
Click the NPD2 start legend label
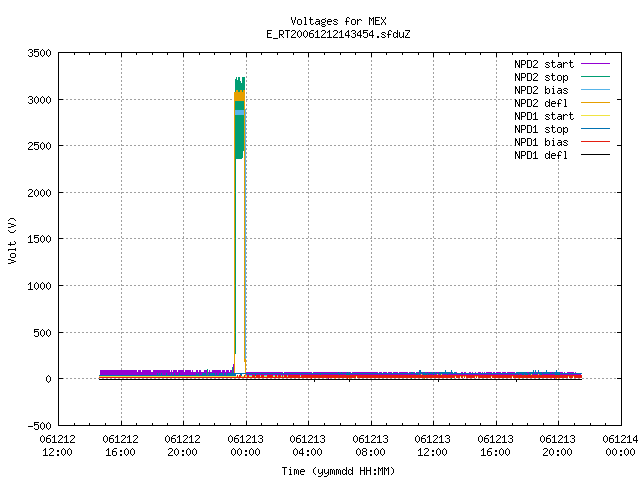click(544, 64)
